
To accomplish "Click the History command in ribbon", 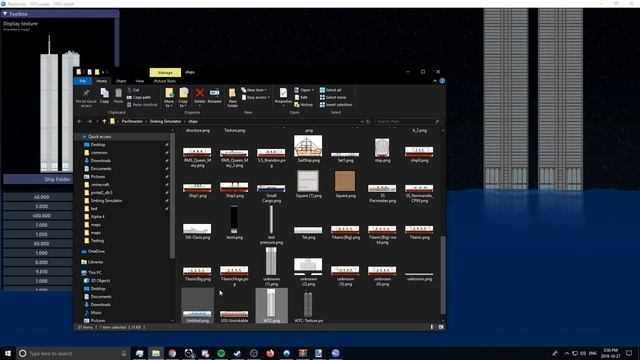I will click(x=303, y=105).
